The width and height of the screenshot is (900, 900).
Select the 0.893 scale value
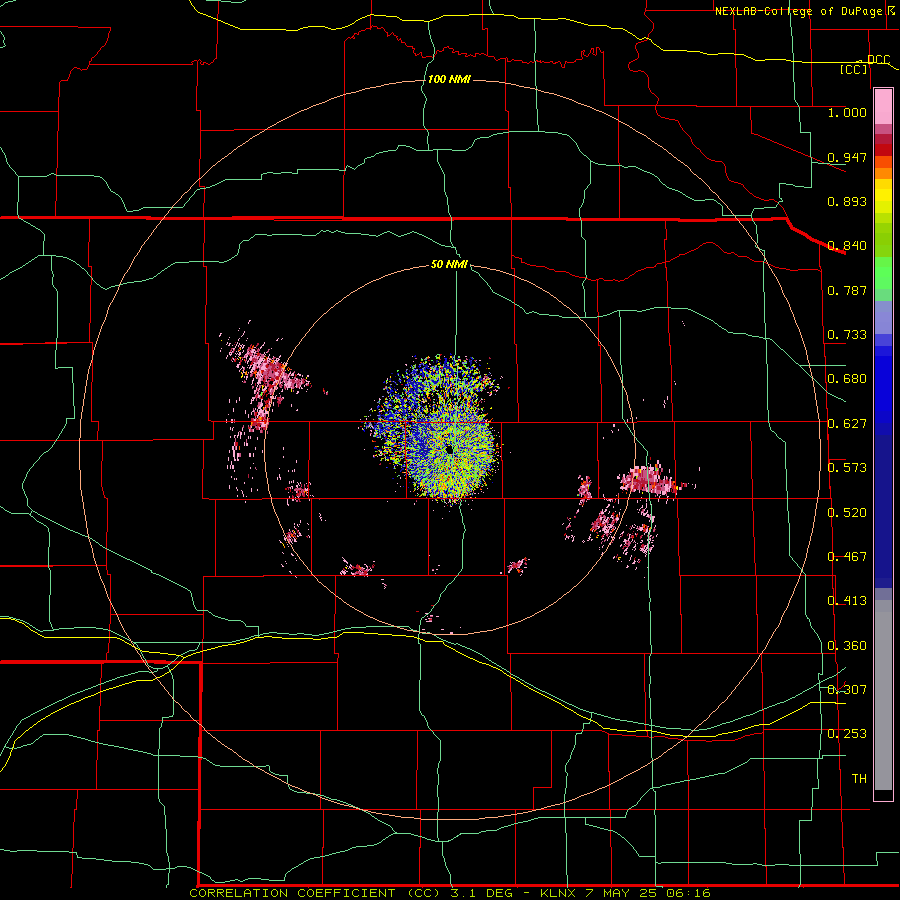tap(847, 201)
